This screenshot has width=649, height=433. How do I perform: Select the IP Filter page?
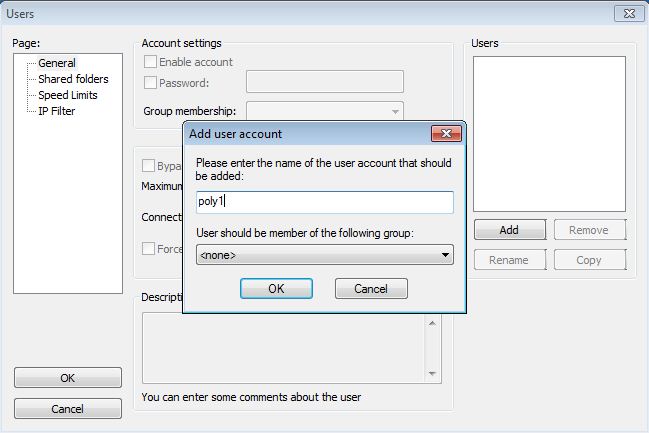56,111
